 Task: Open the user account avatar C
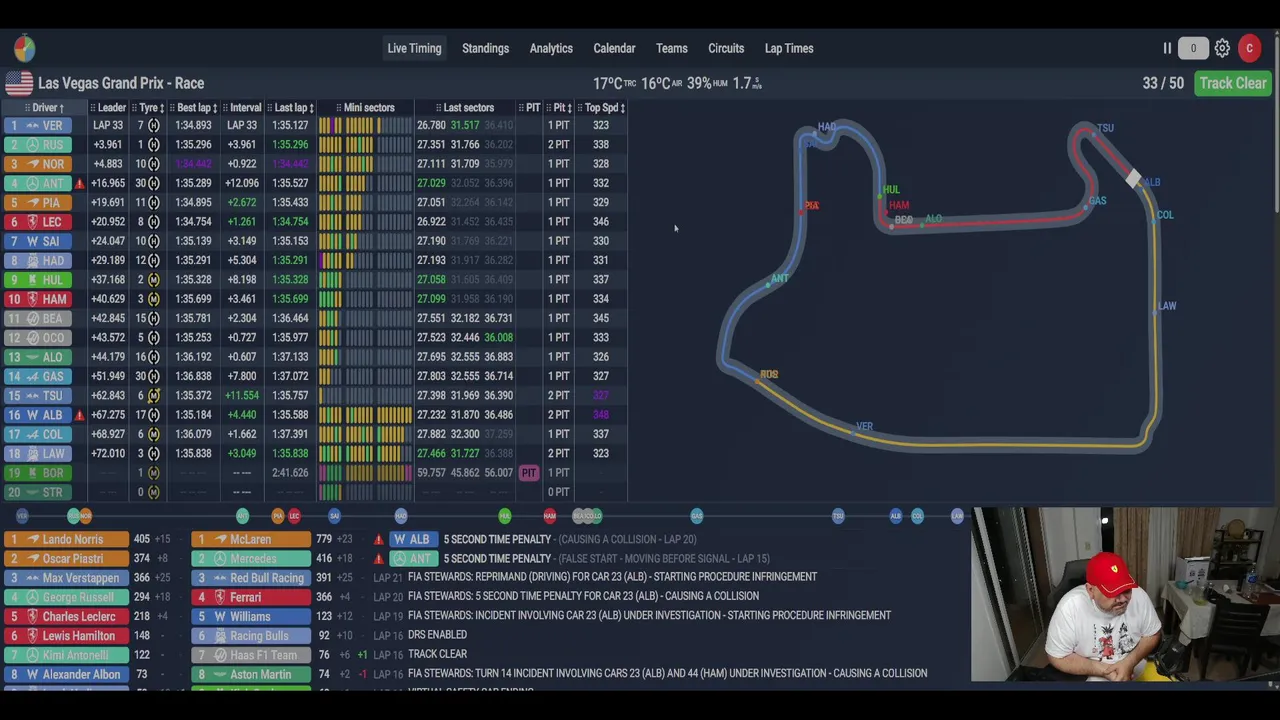pyautogui.click(x=1249, y=48)
